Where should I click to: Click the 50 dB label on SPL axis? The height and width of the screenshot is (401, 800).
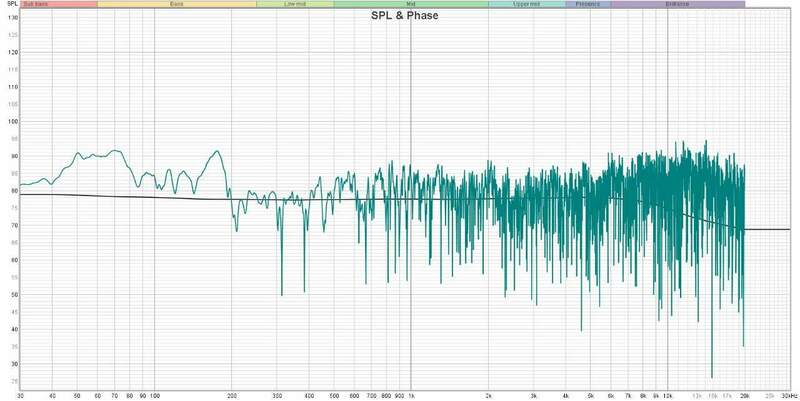[13, 295]
